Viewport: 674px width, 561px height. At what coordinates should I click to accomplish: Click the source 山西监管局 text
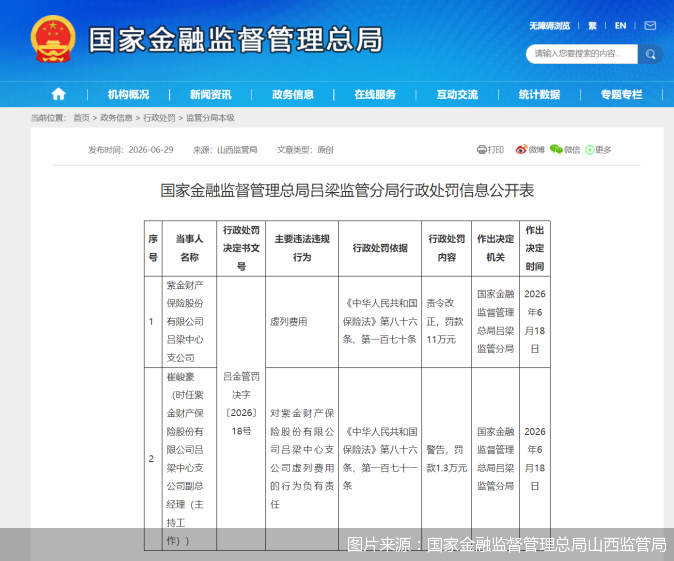[x=225, y=150]
